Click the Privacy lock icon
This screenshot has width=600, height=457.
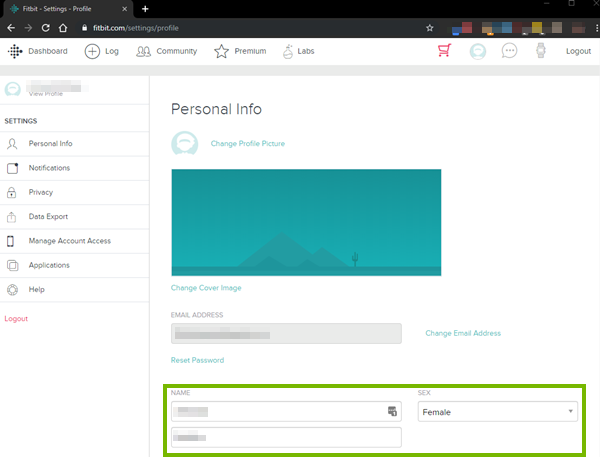tap(11, 192)
